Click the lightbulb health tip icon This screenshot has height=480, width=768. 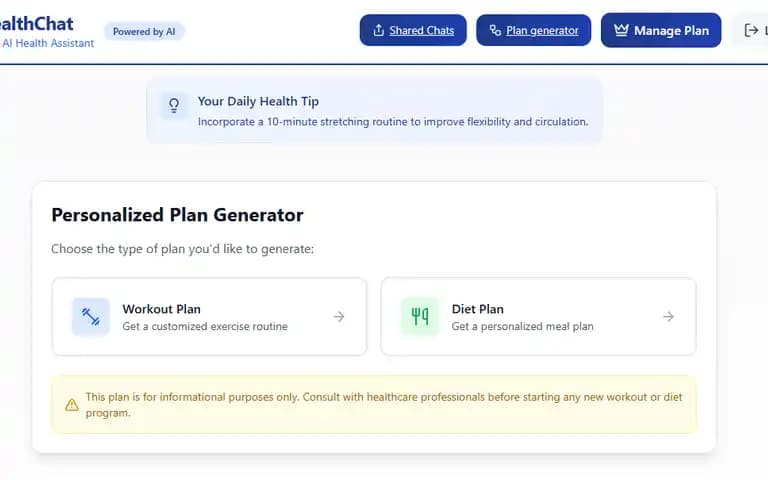click(174, 105)
